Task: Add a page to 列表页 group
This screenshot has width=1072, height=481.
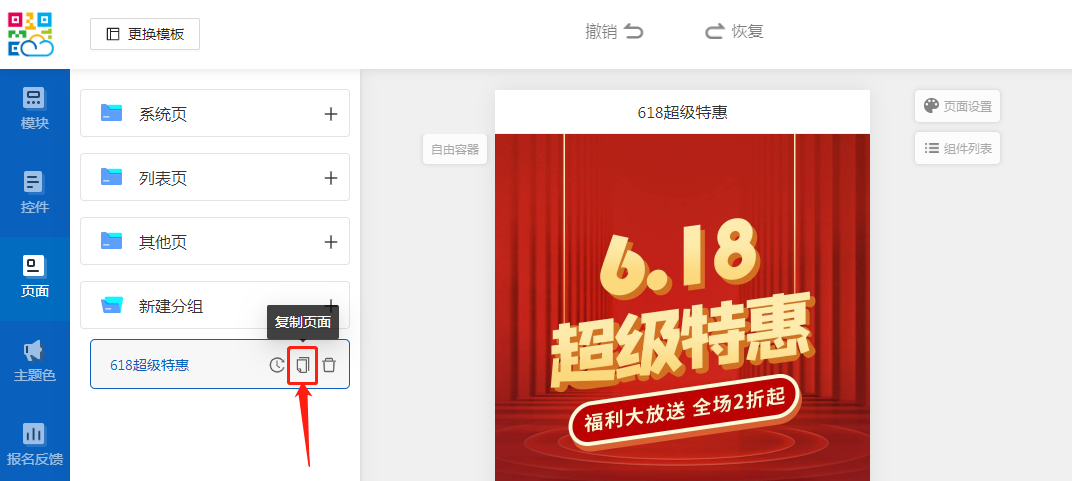Action: 331,178
